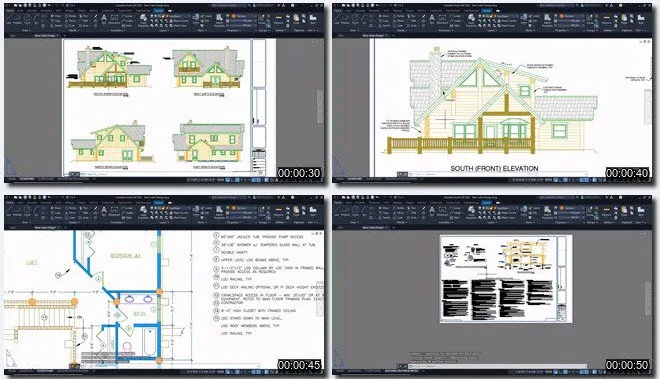Click the Measure tool in the 00:00:40 frame

[607, 18]
